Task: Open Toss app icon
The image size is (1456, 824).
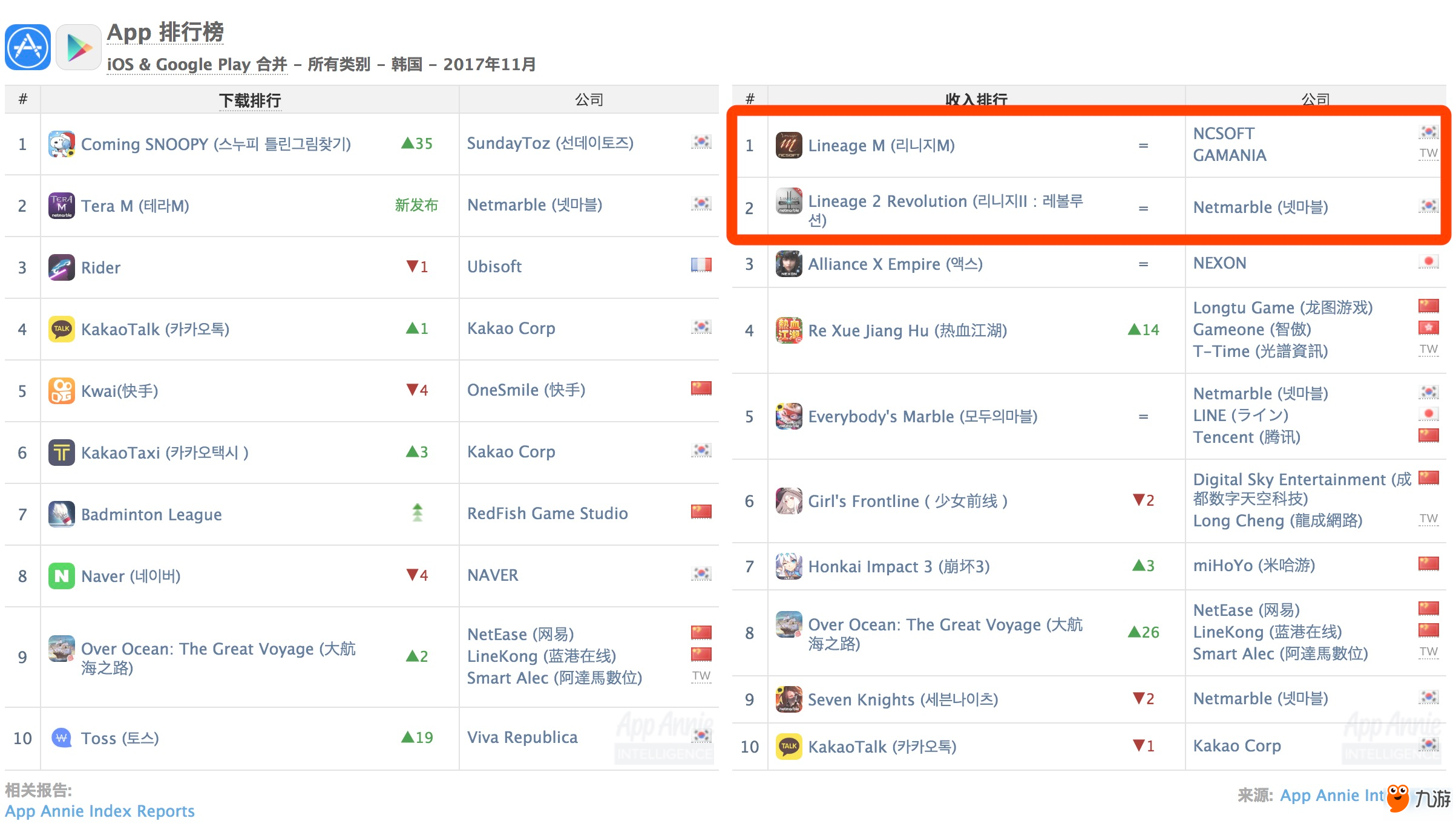Action: (x=62, y=738)
